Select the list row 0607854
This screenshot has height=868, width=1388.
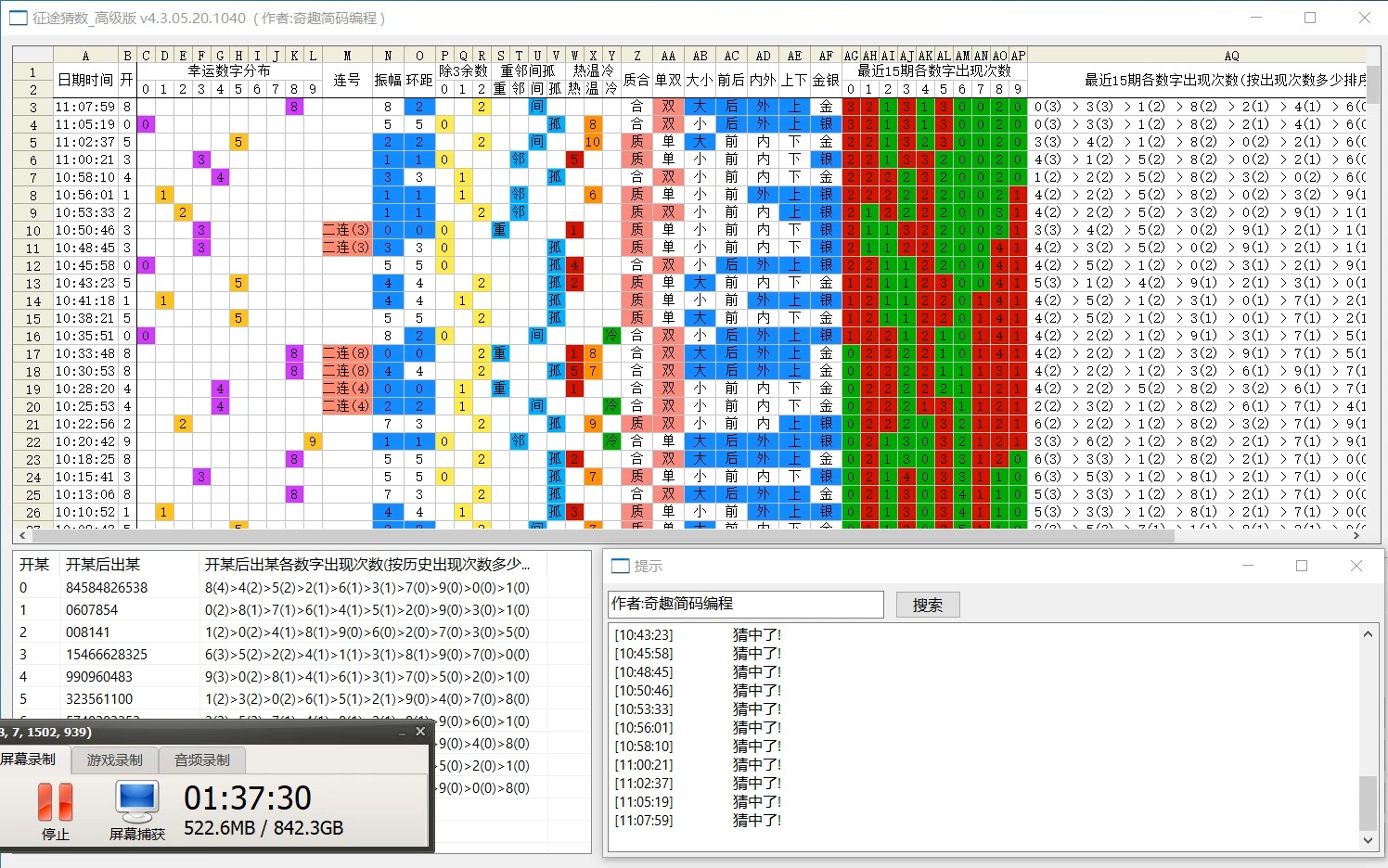[x=302, y=610]
